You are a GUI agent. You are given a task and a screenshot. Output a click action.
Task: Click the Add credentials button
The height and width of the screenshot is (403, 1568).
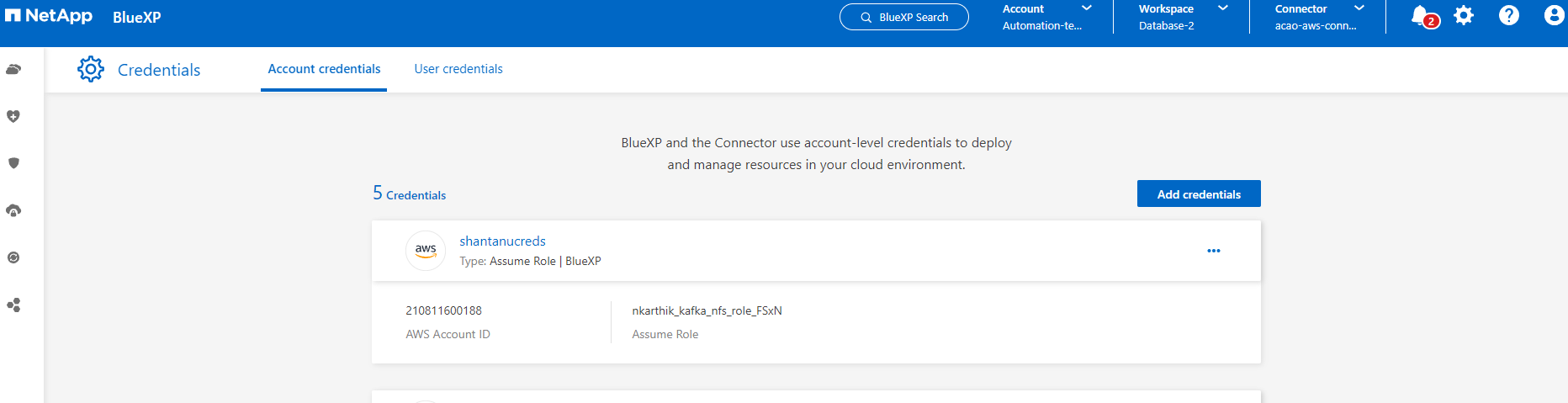coord(1199,194)
